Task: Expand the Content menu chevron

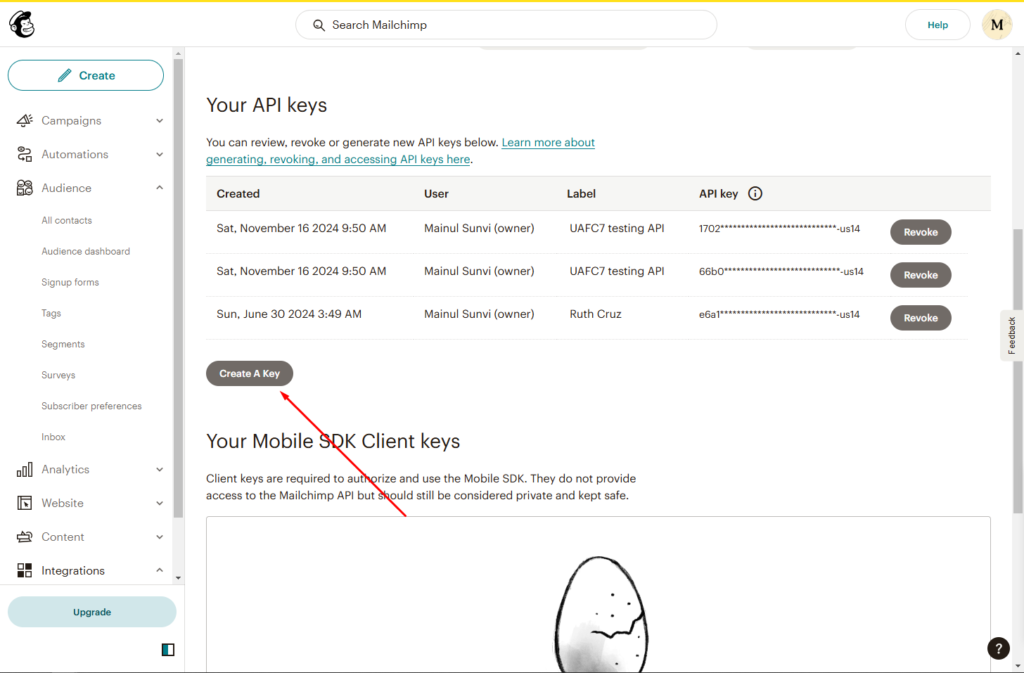Action: (x=159, y=537)
